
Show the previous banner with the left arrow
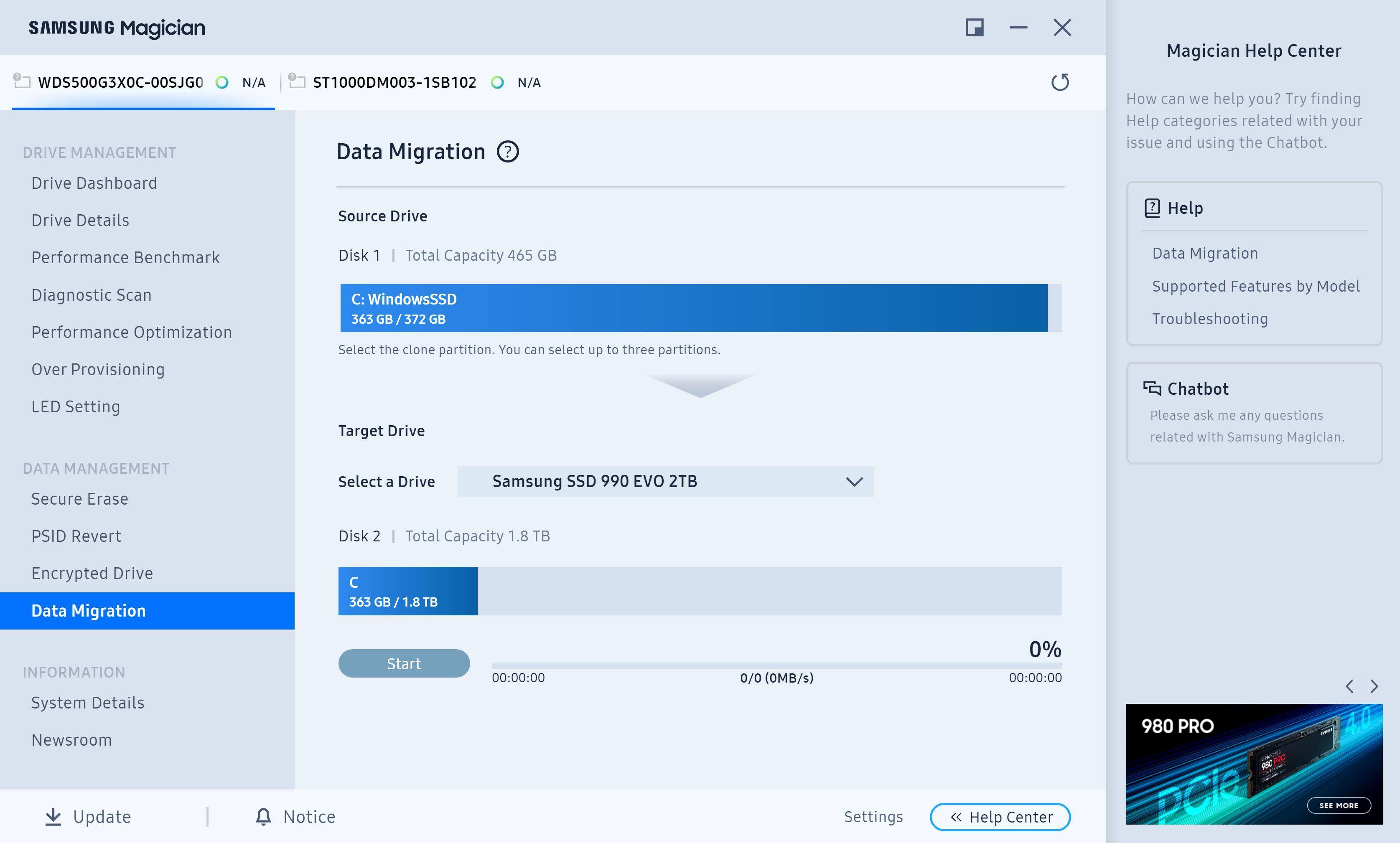pos(1349,686)
